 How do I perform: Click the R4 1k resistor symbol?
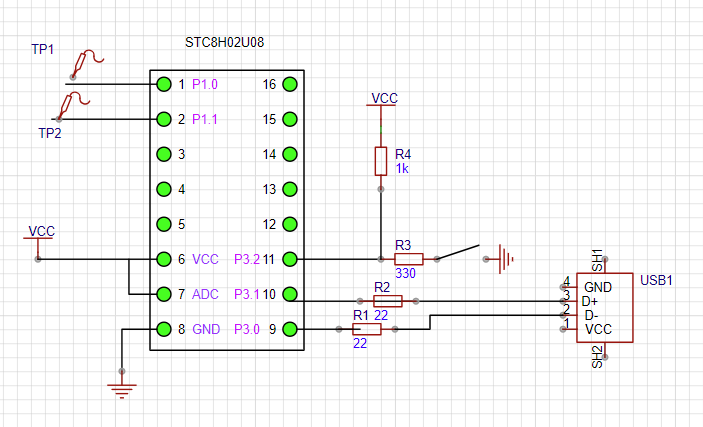click(380, 160)
